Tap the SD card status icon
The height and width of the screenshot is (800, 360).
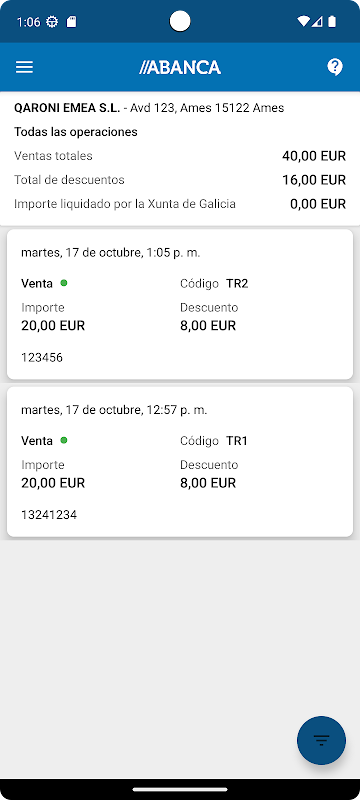pos(71,22)
